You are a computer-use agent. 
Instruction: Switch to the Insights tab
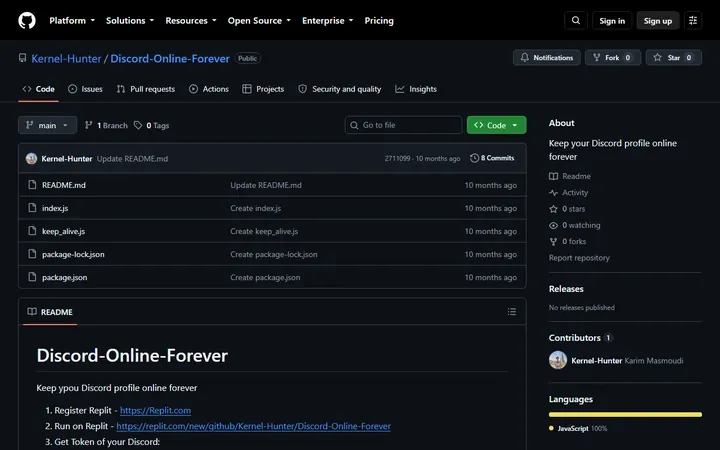click(416, 89)
